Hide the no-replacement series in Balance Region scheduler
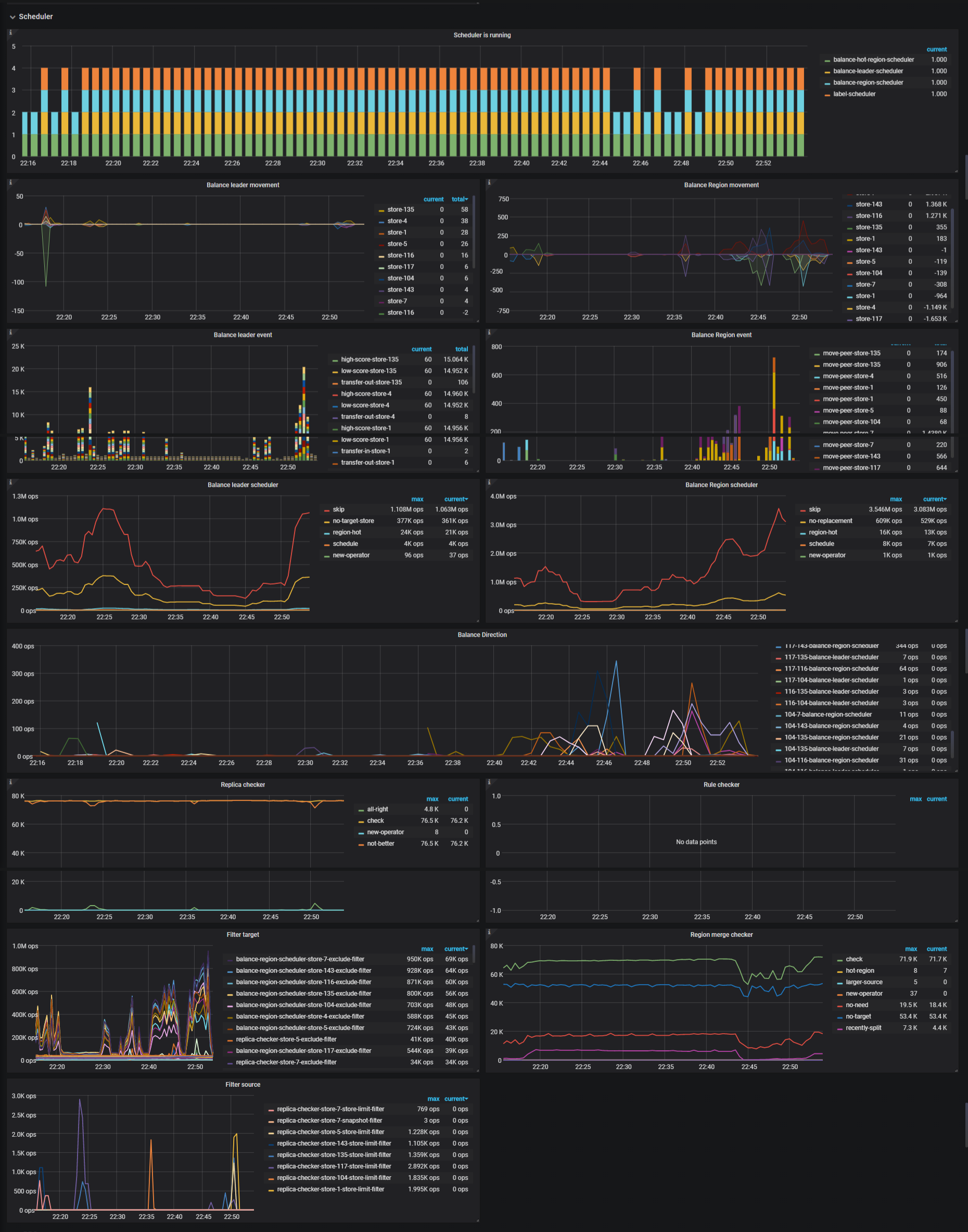Screen dimensions: 968x1232 tap(834, 520)
